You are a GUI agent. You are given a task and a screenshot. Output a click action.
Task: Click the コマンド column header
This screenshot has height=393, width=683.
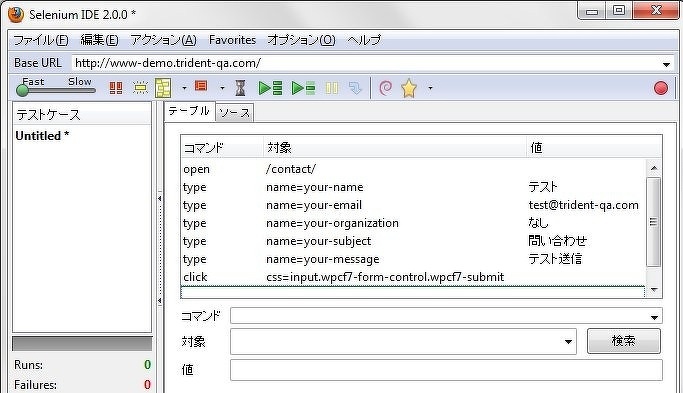pos(222,148)
